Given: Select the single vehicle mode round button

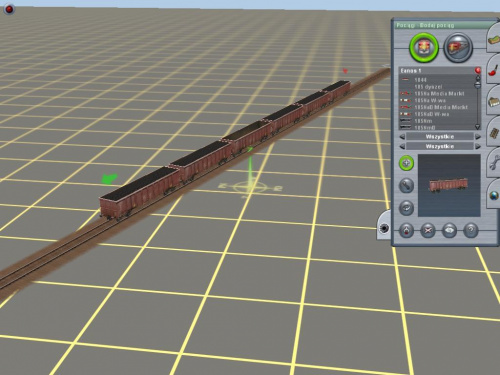Looking at the screenshot, I should point(424,47).
